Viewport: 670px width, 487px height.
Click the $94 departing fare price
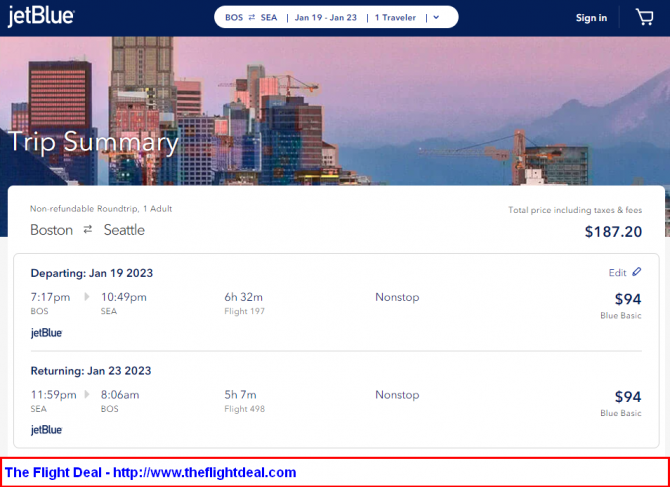628,299
